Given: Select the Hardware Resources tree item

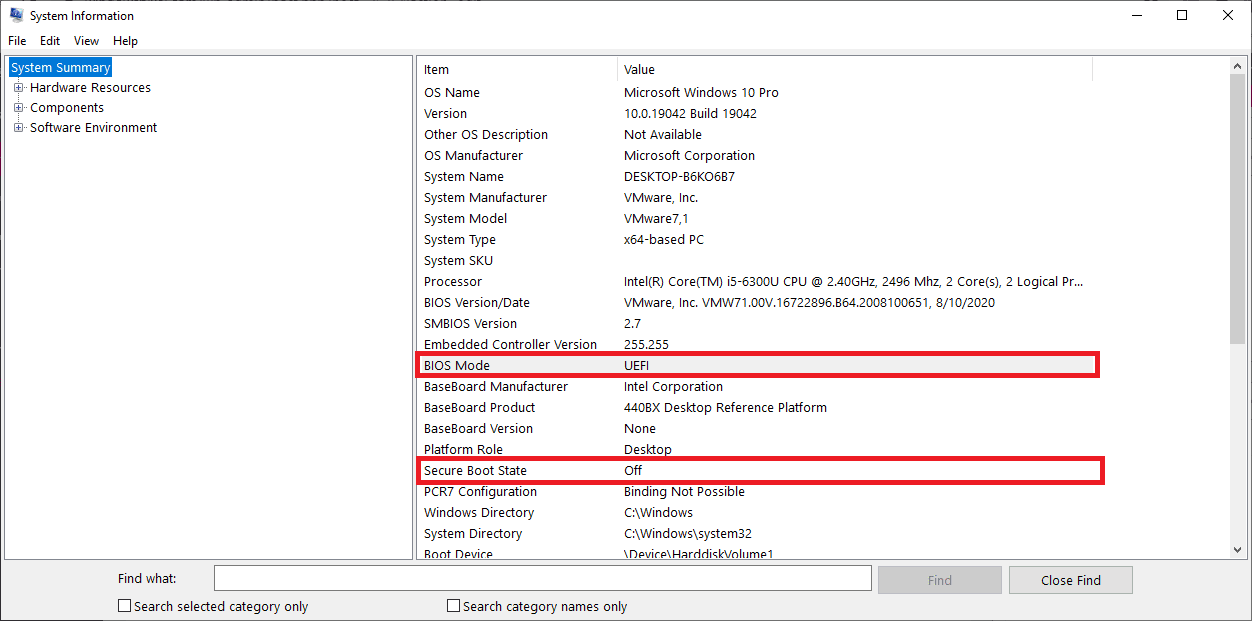Looking at the screenshot, I should (90, 88).
